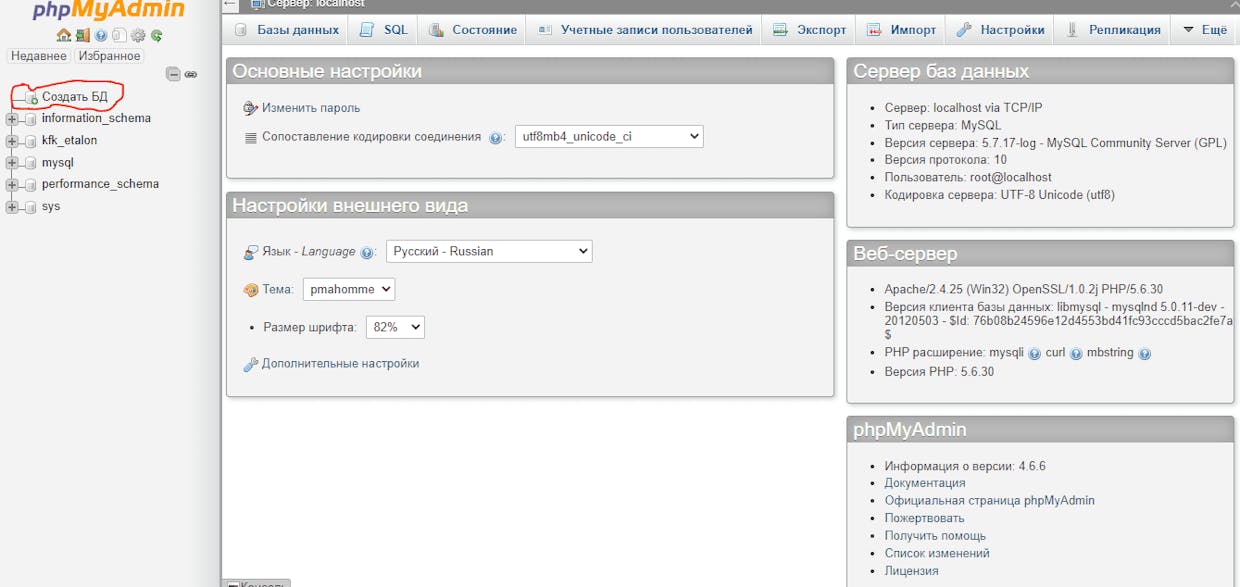Select the kfk_etalon database name

[x=70, y=141]
